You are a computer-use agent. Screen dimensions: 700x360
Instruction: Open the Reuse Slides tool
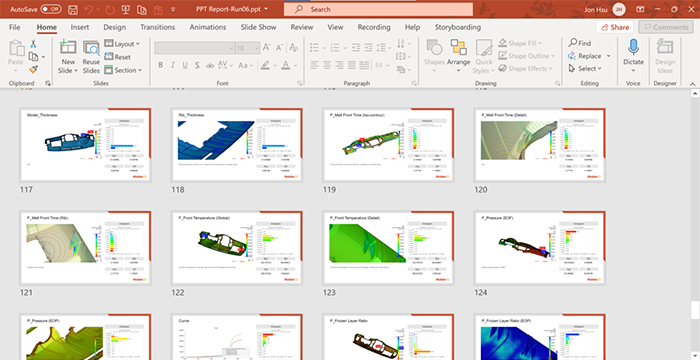pos(91,57)
